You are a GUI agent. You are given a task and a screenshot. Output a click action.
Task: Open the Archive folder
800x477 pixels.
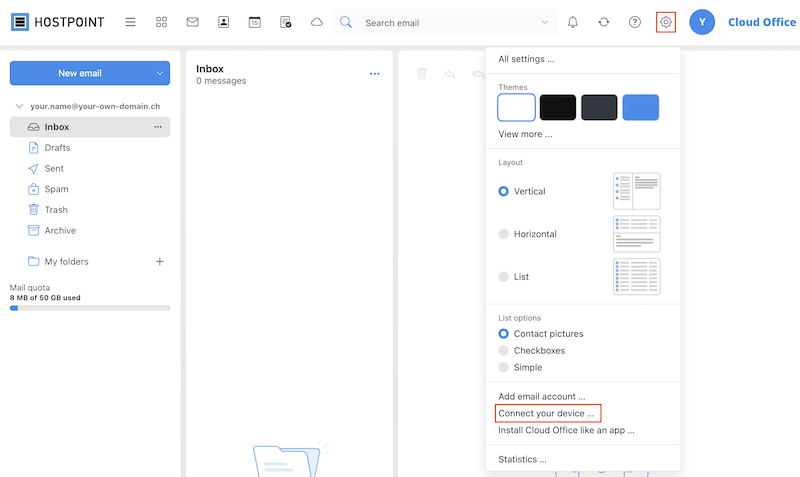[x=60, y=231]
